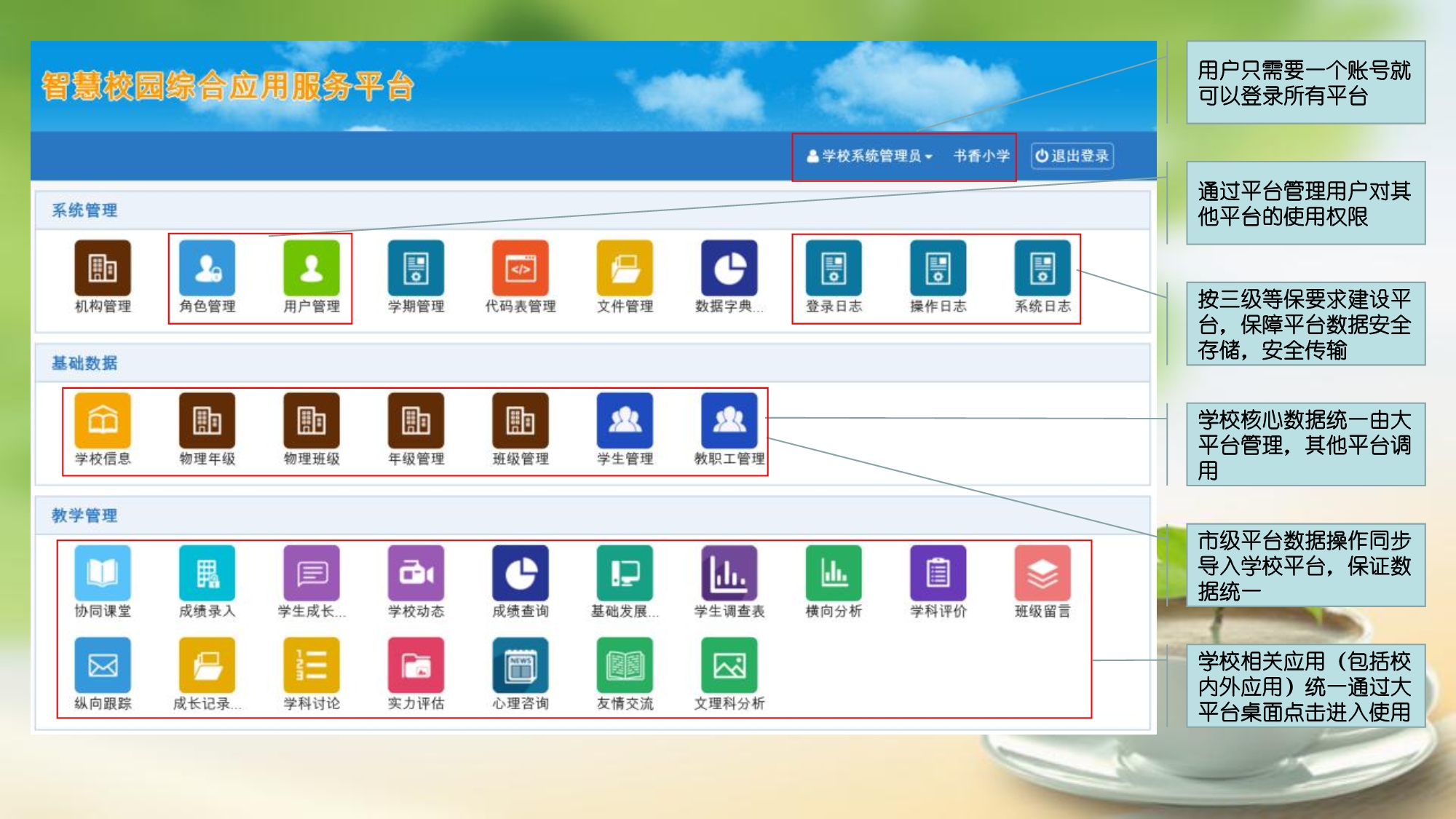The width and height of the screenshot is (1456, 819).
Task: Open 成绩查询 pie chart icon
Action: point(521,574)
